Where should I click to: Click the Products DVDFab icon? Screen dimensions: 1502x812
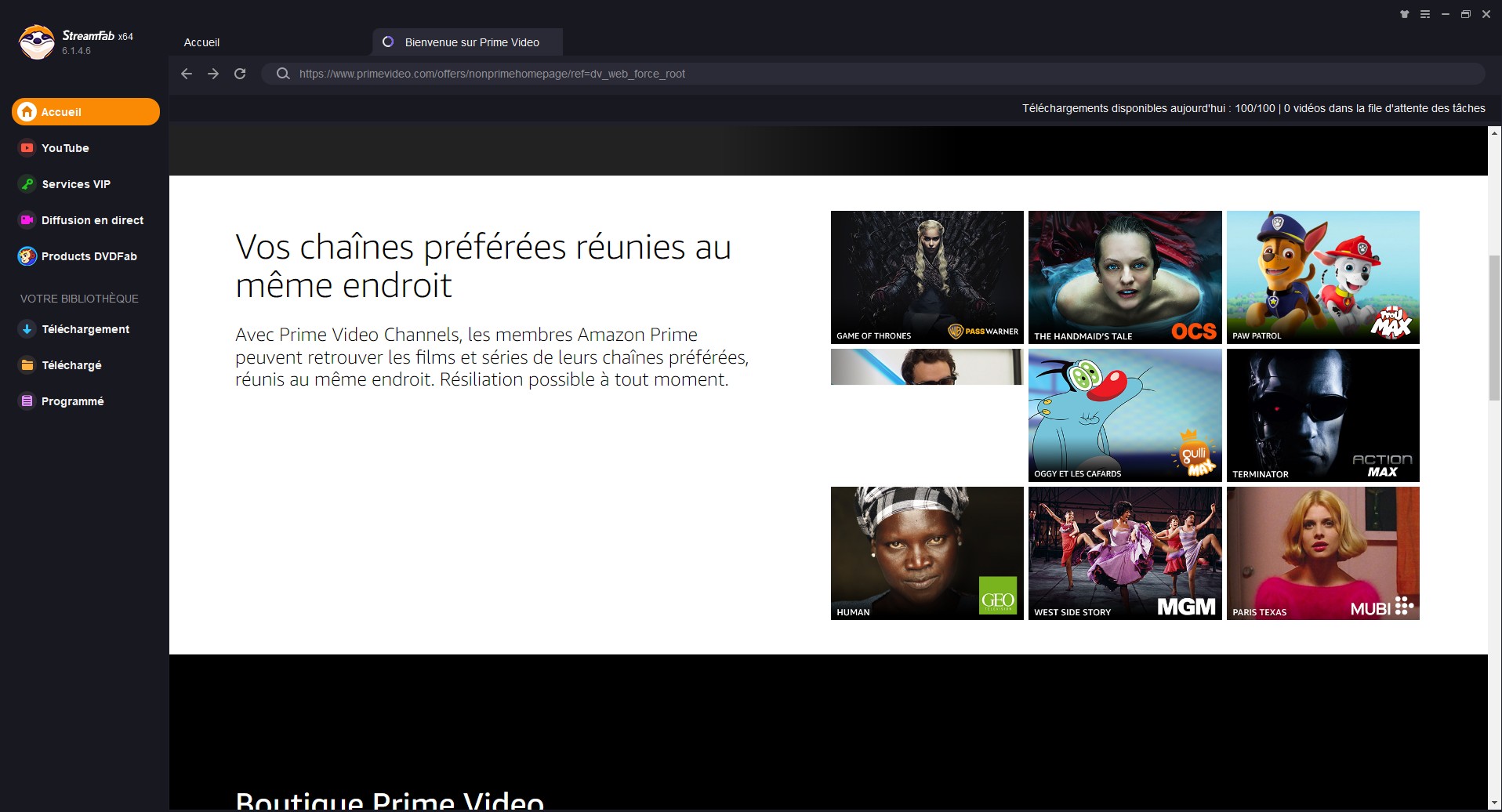27,256
